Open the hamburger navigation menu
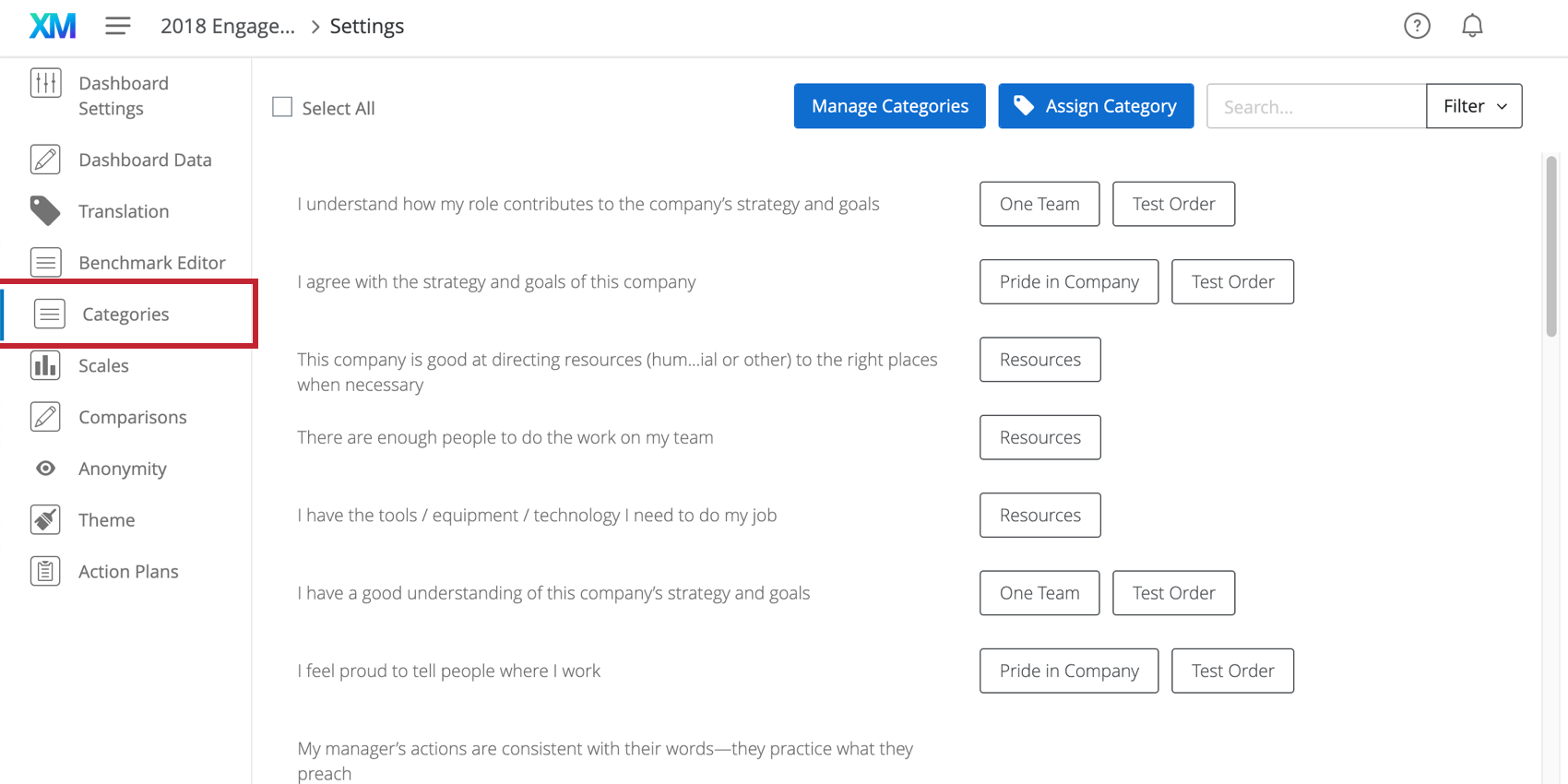The height and width of the screenshot is (784, 1568). tap(117, 26)
